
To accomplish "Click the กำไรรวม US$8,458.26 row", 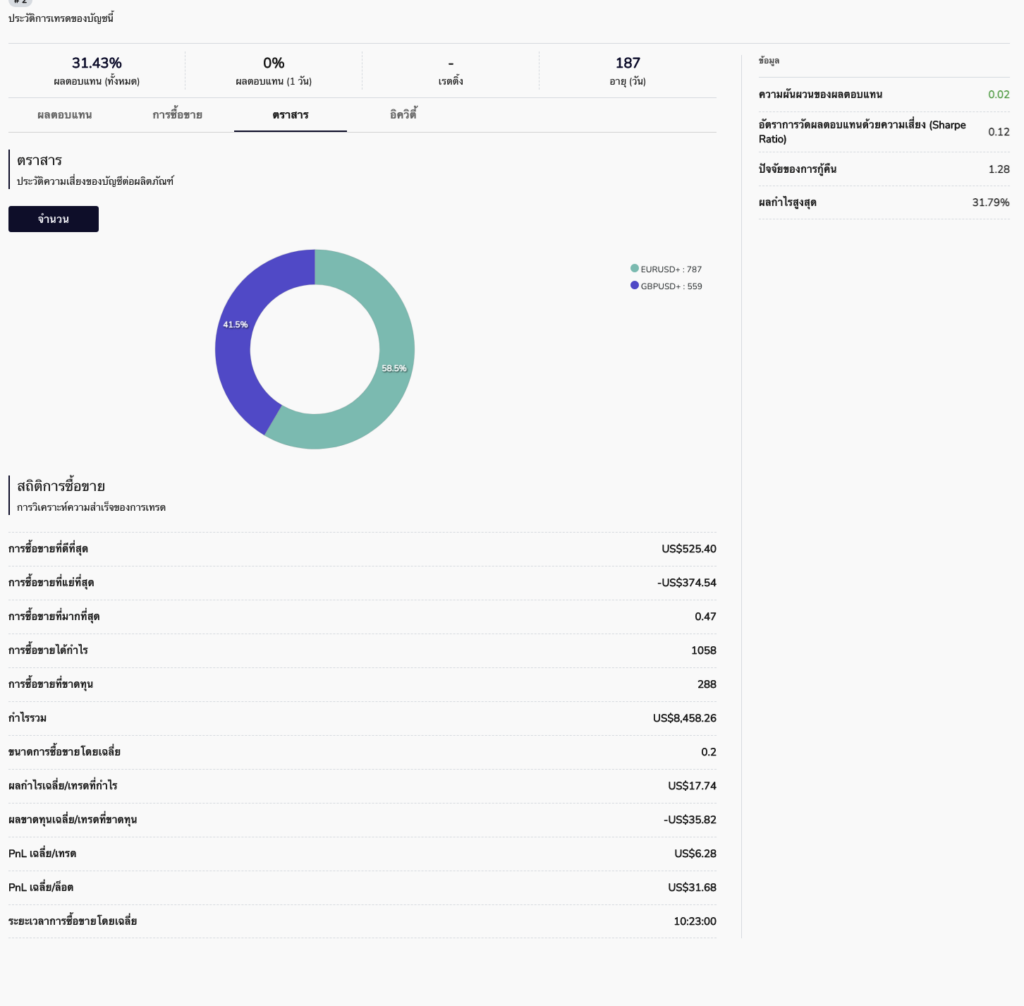I will pyautogui.click(x=362, y=718).
